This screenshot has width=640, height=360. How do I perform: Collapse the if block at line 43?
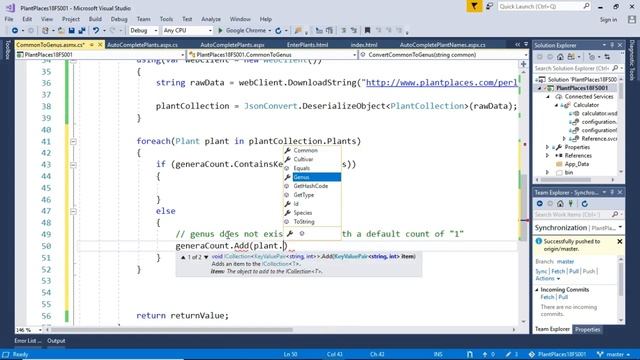pyautogui.click(x=73, y=164)
